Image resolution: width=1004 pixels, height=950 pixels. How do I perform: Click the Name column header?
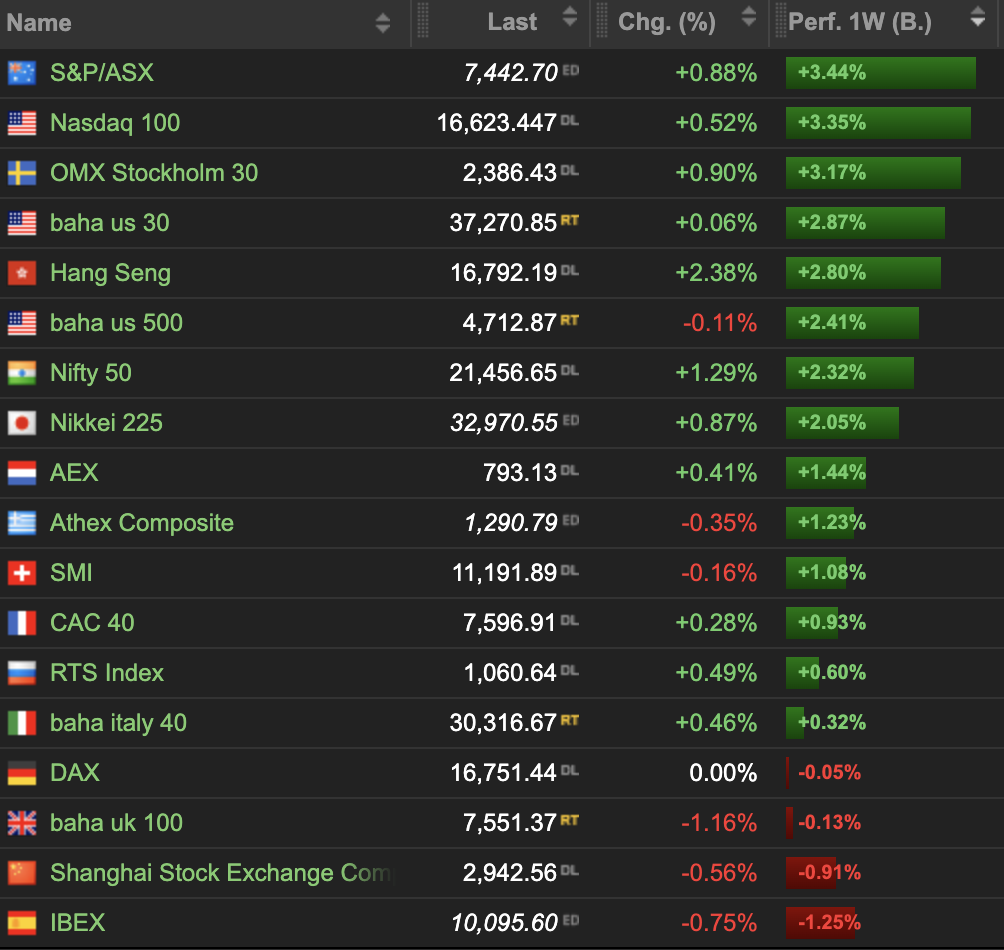click(205, 23)
